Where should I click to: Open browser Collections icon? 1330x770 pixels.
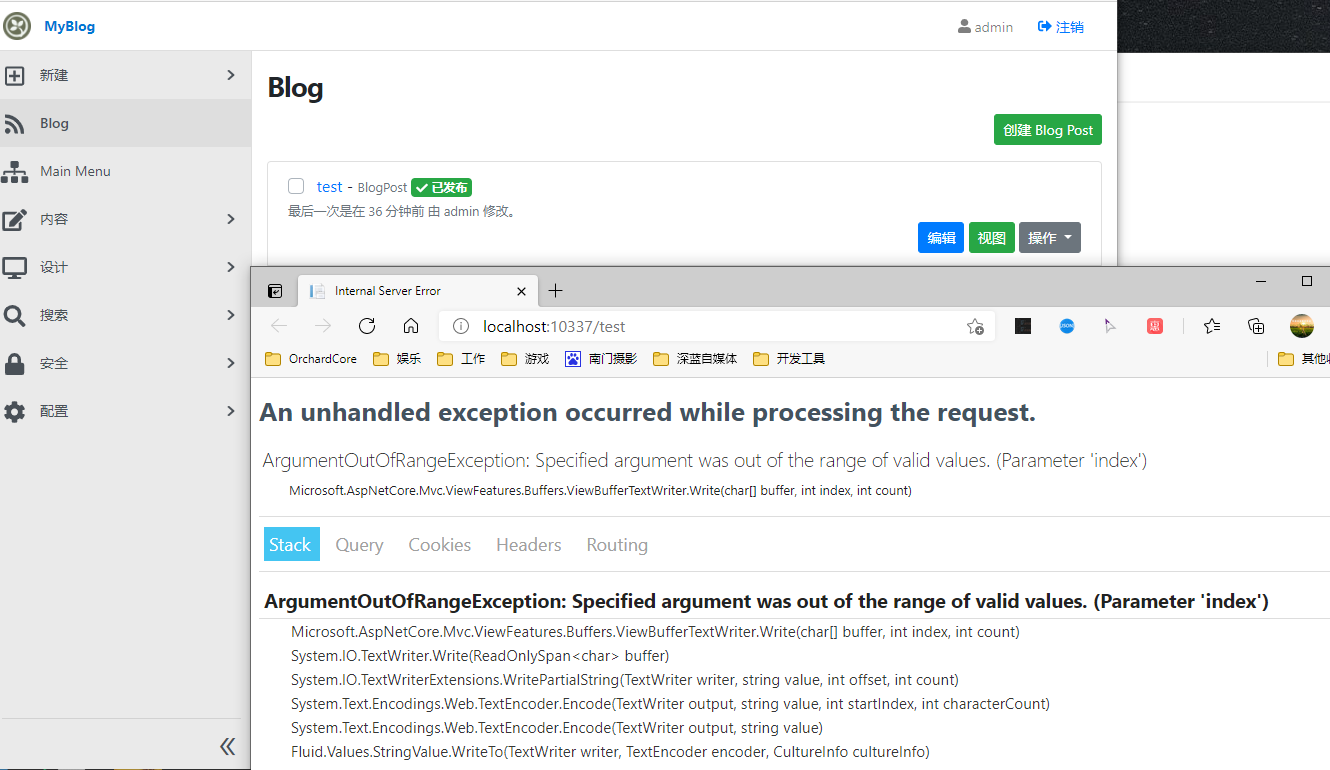pyautogui.click(x=1256, y=326)
